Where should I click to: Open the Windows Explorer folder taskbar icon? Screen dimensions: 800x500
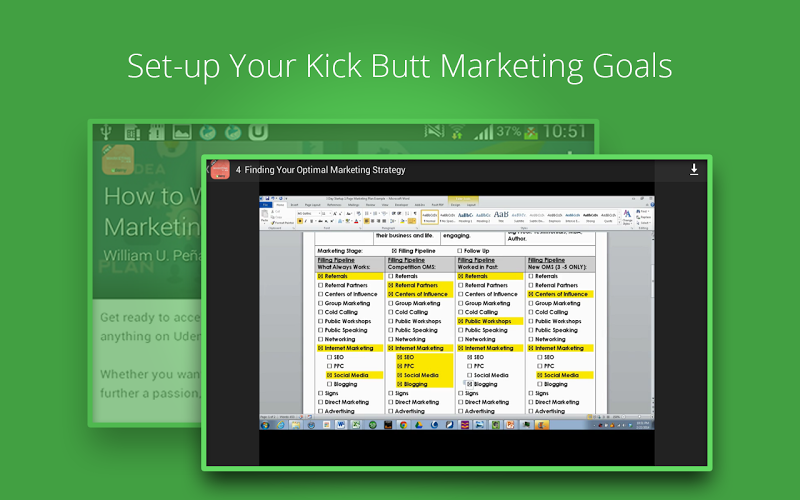pos(296,425)
